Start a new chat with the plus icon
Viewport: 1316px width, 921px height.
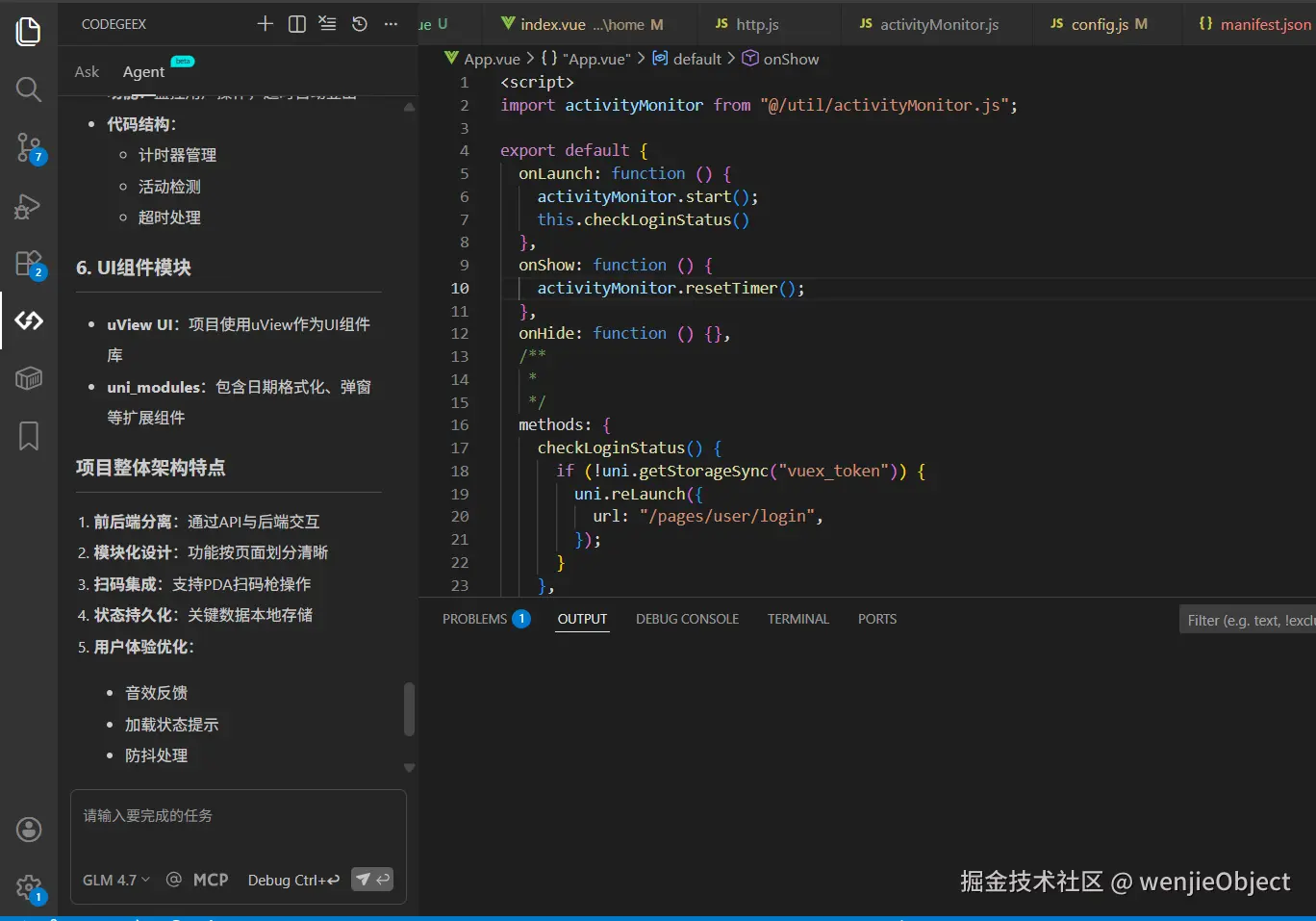click(265, 23)
